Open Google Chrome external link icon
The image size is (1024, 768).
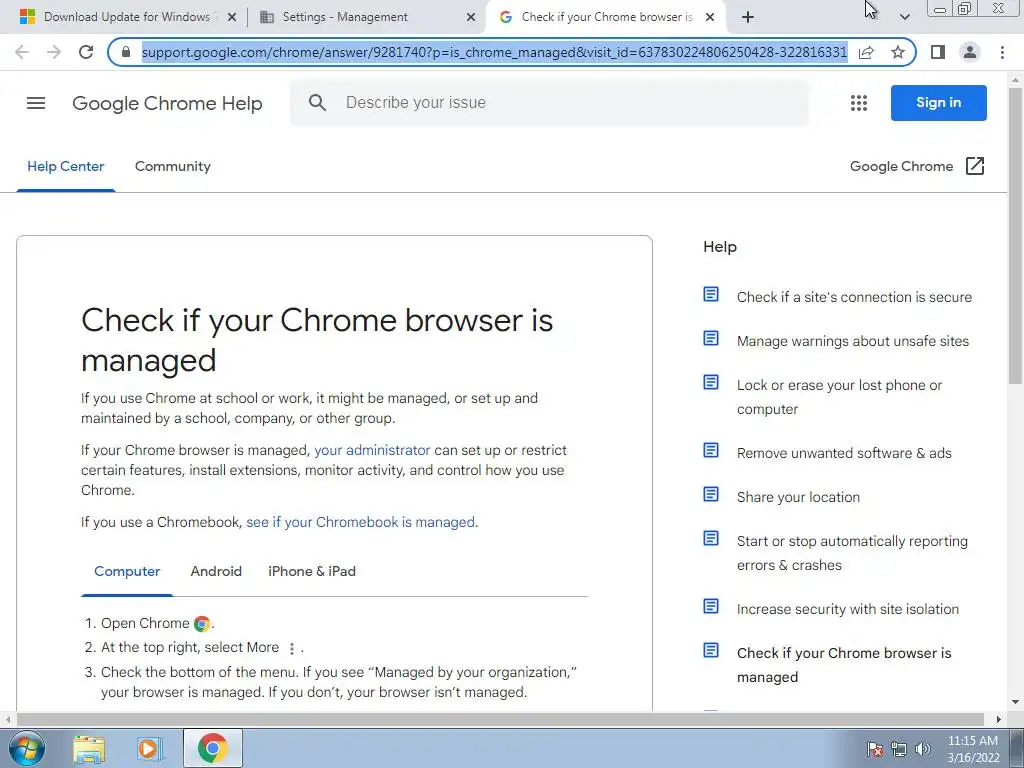click(975, 166)
